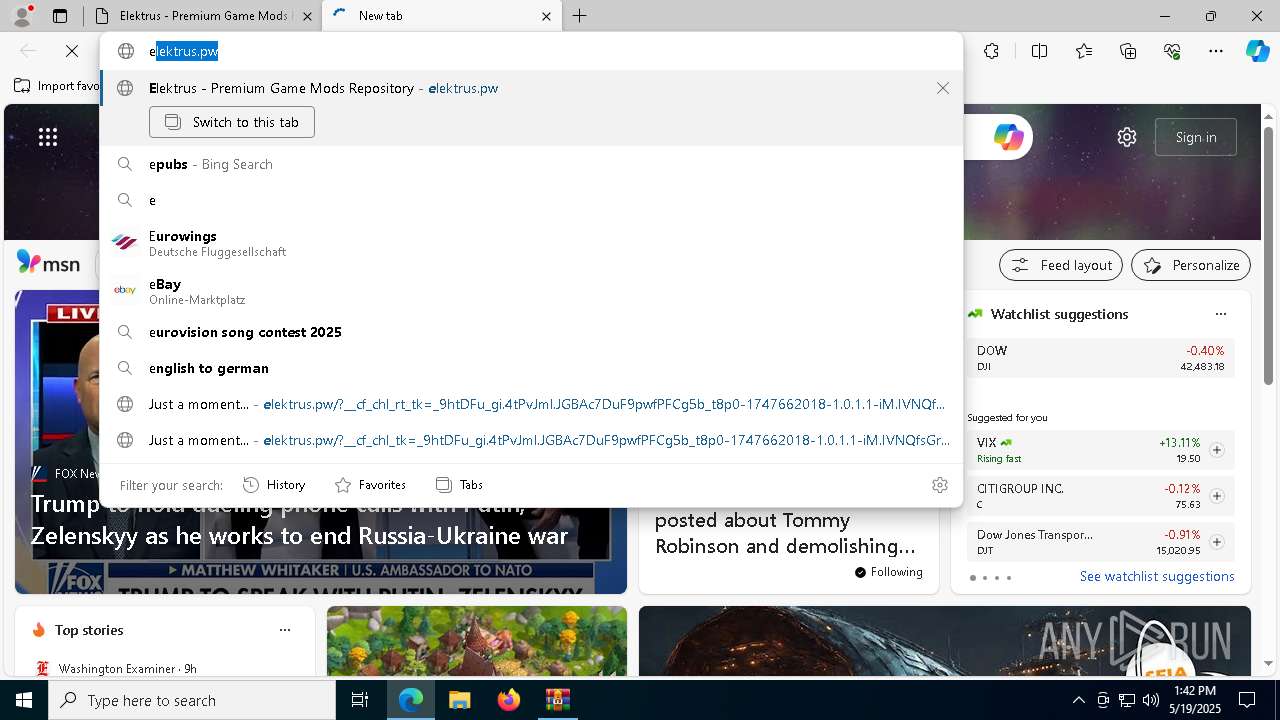The width and height of the screenshot is (1280, 720).
Task: Open the browser profile icon
Action: (x=22, y=16)
